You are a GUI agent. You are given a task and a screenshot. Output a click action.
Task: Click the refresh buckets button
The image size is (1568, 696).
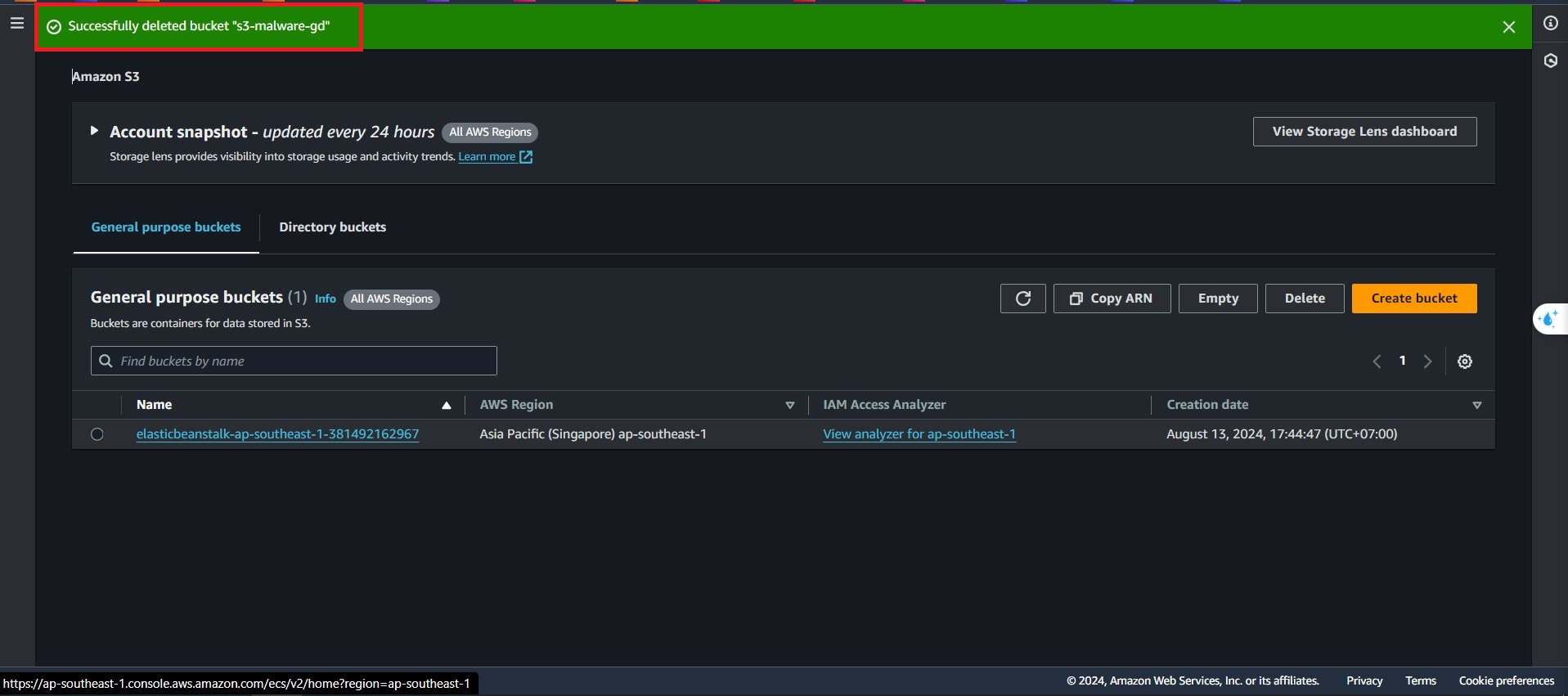pyautogui.click(x=1022, y=299)
